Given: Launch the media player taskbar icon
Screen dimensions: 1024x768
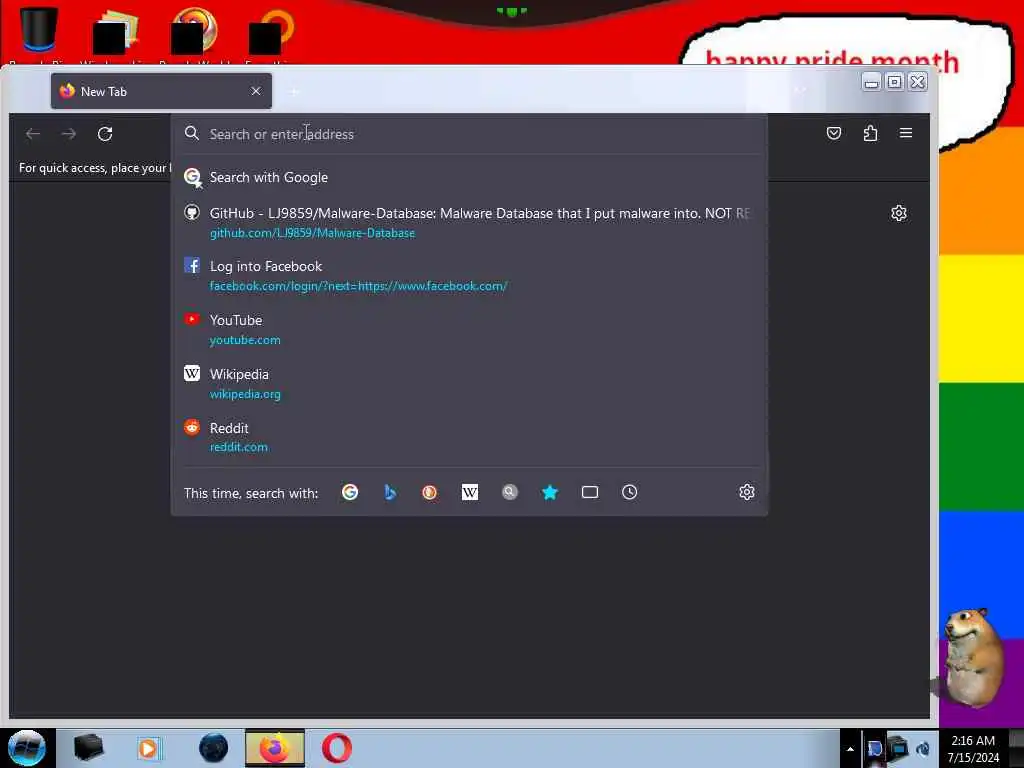Looking at the screenshot, I should 148,748.
